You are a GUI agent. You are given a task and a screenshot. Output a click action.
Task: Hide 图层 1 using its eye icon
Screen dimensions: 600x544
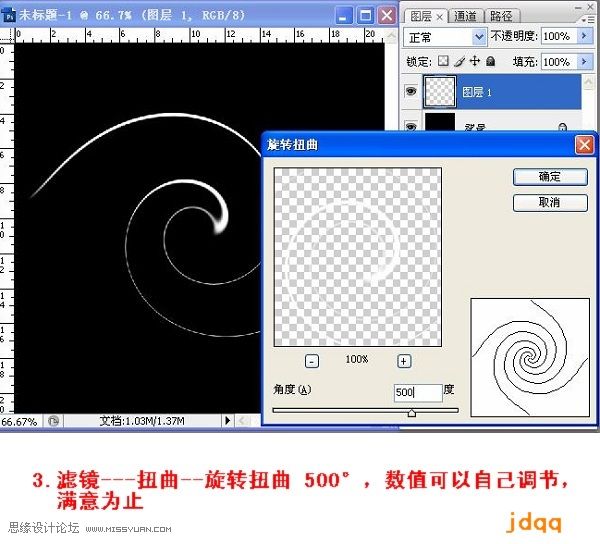coord(411,91)
